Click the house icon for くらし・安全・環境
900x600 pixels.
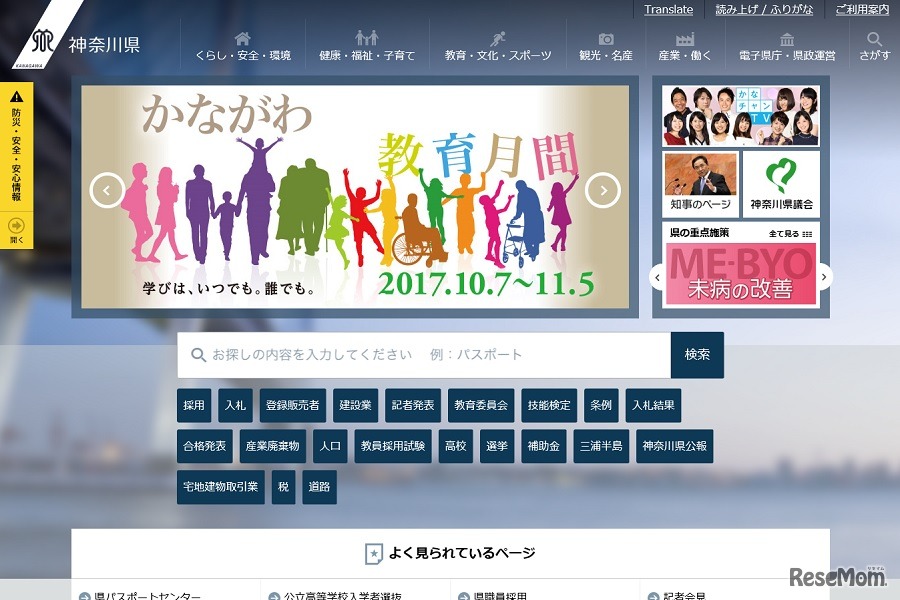click(x=240, y=38)
